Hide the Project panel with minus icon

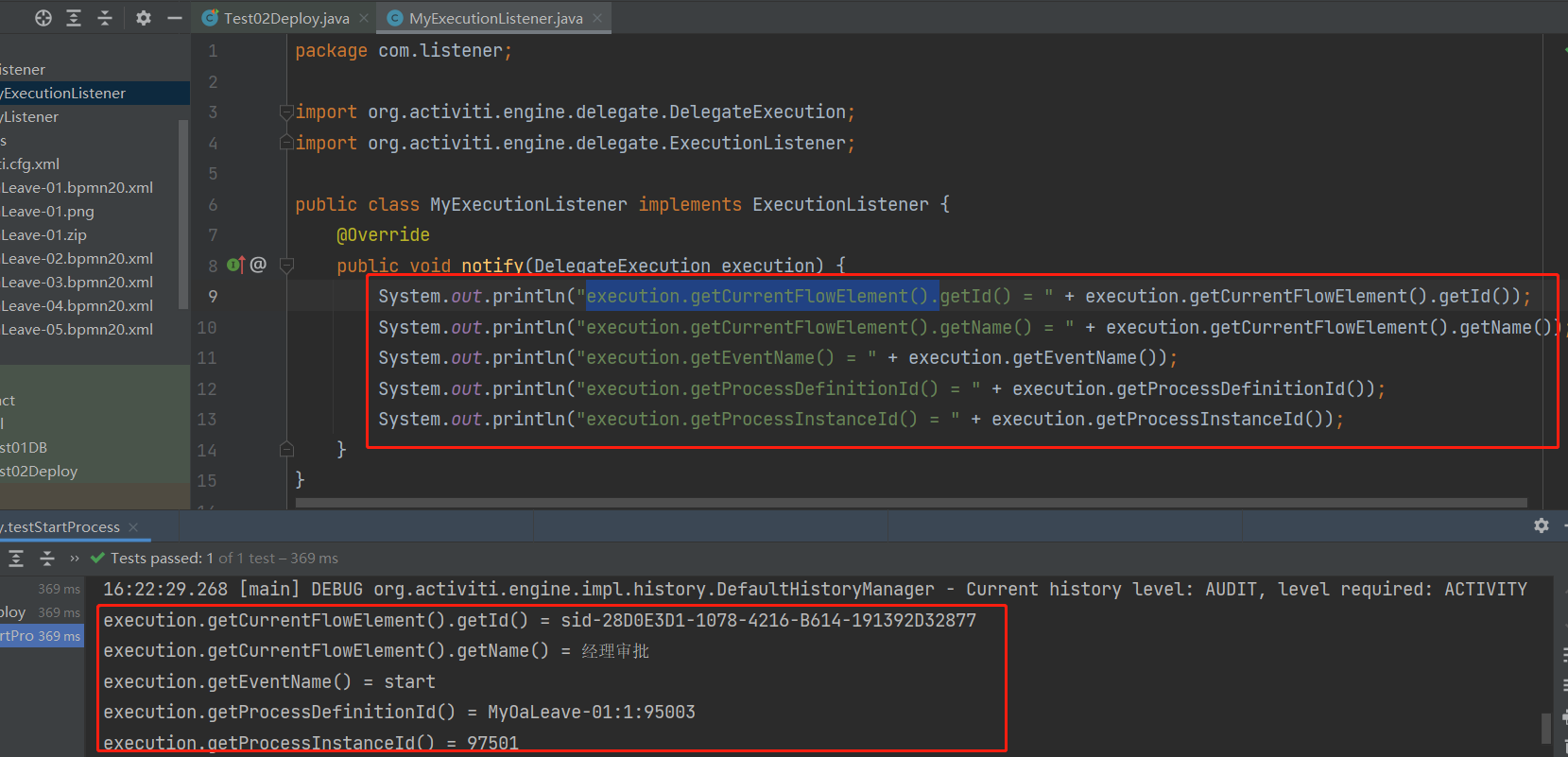pyautogui.click(x=174, y=18)
